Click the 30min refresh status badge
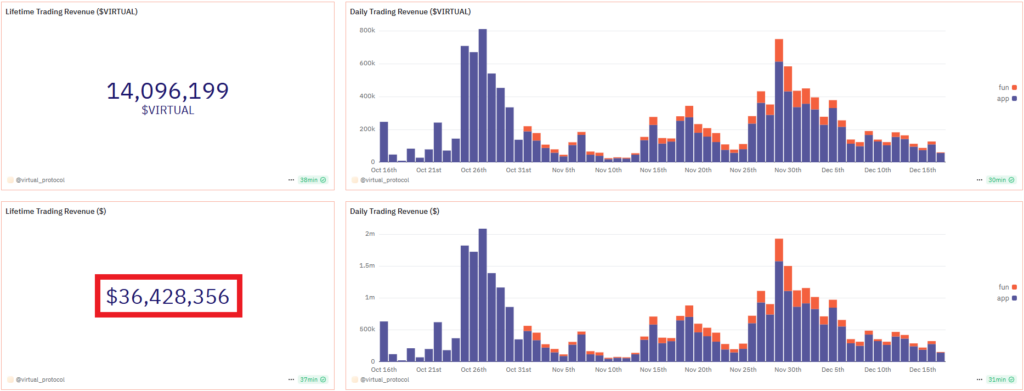 click(1000, 180)
